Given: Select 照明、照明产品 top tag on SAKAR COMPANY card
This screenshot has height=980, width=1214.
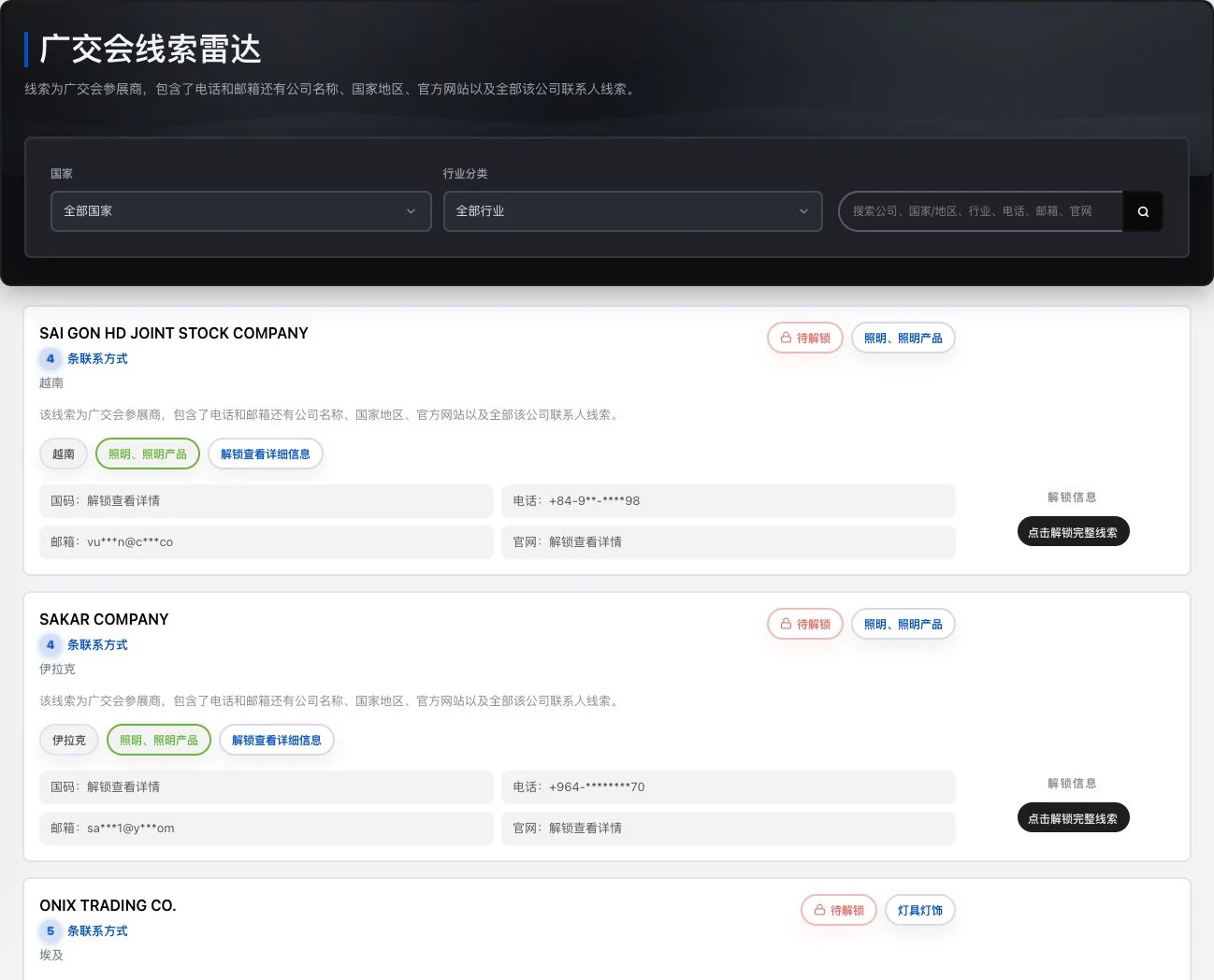Looking at the screenshot, I should (x=903, y=625).
